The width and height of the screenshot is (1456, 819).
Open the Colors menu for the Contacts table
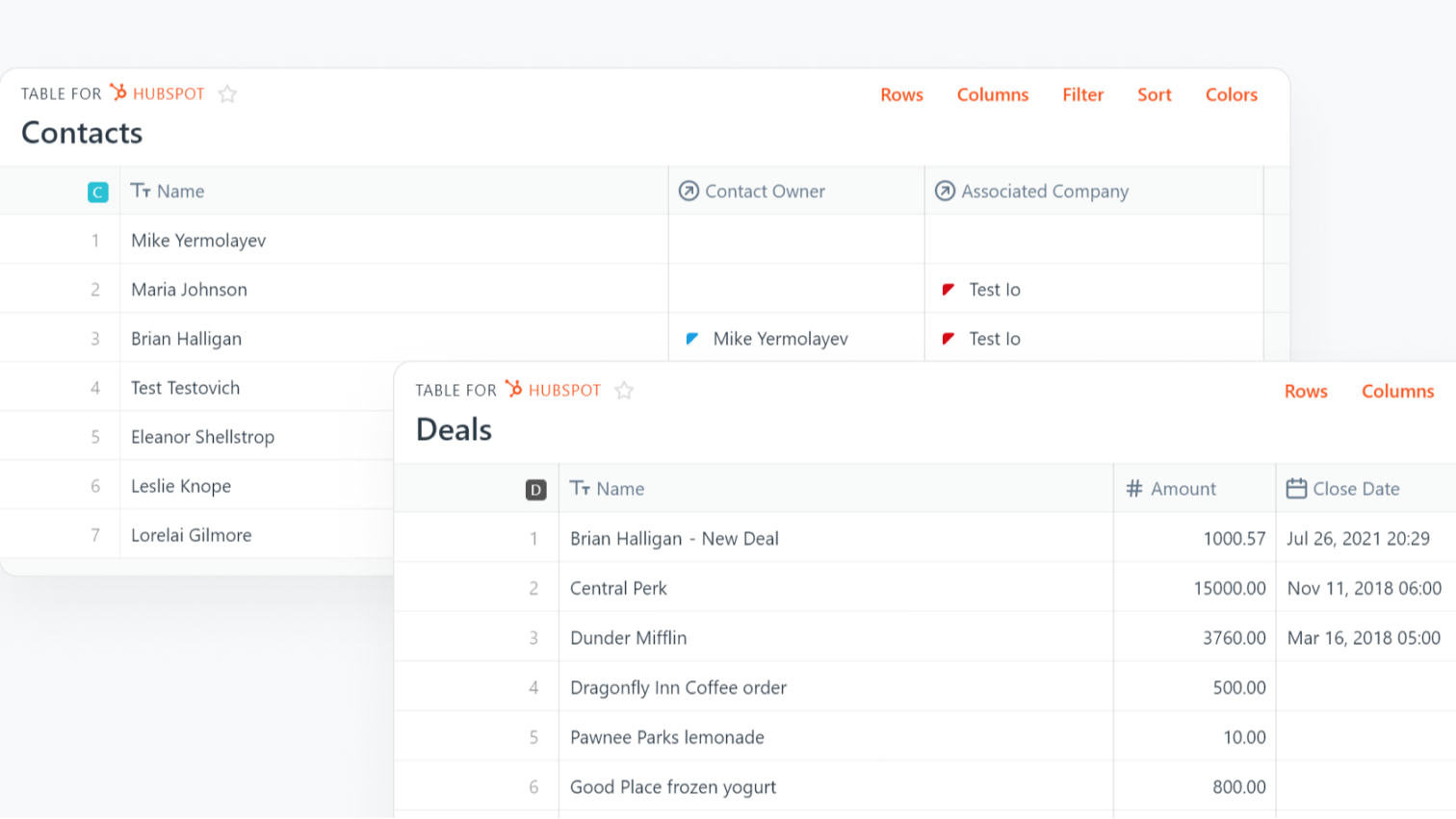point(1231,94)
